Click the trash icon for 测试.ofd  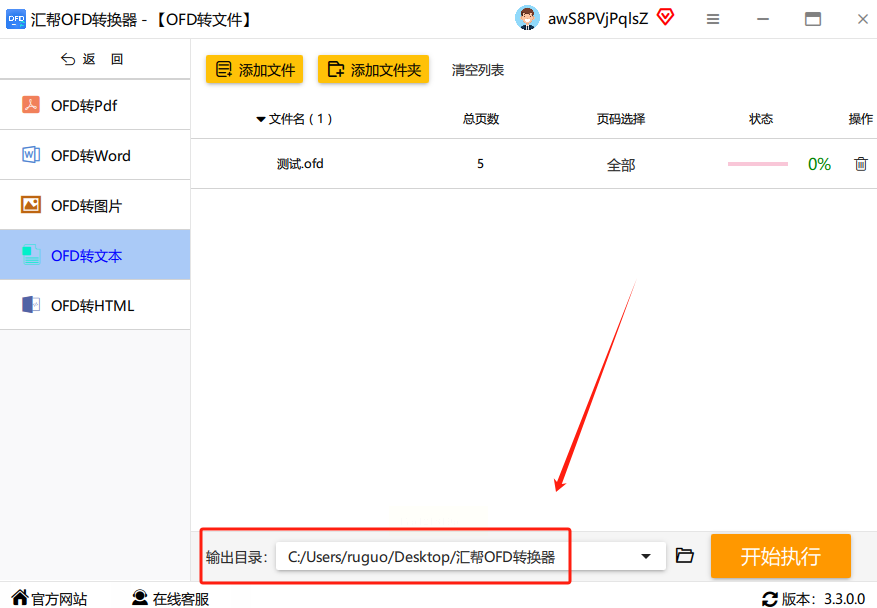[x=861, y=164]
